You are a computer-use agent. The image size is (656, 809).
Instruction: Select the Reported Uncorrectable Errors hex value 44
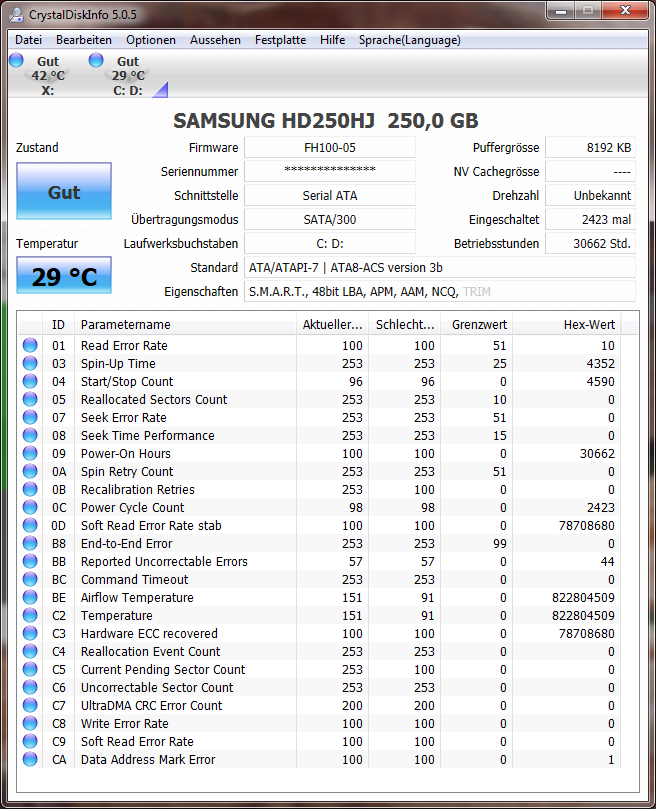click(607, 562)
